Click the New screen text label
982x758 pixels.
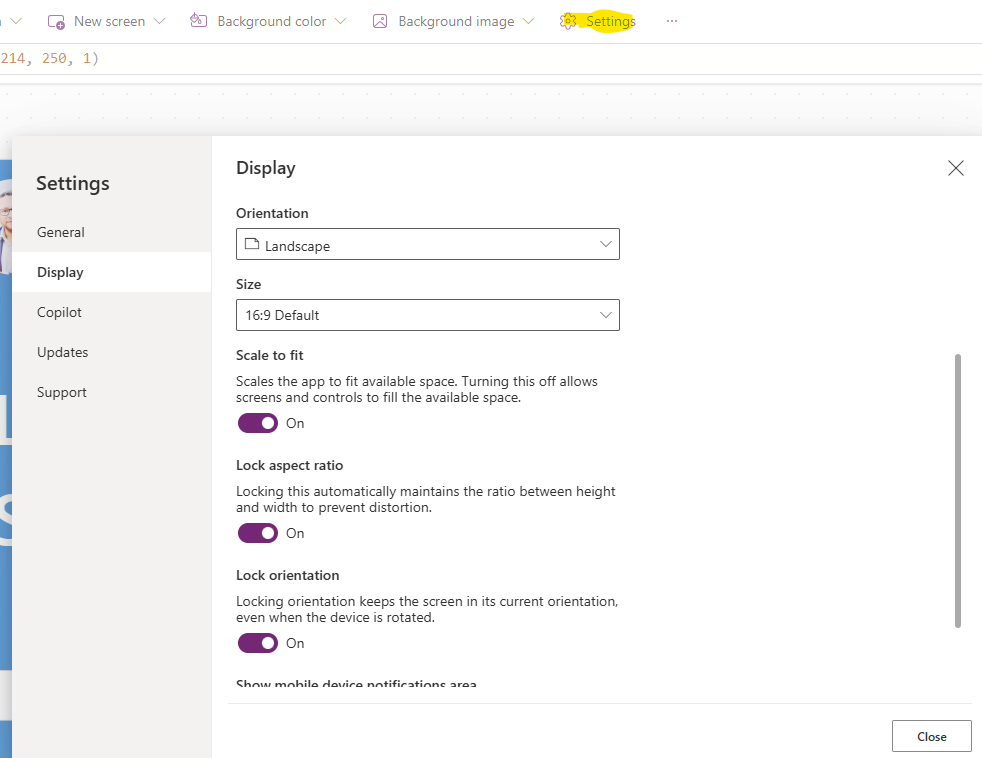(x=110, y=21)
